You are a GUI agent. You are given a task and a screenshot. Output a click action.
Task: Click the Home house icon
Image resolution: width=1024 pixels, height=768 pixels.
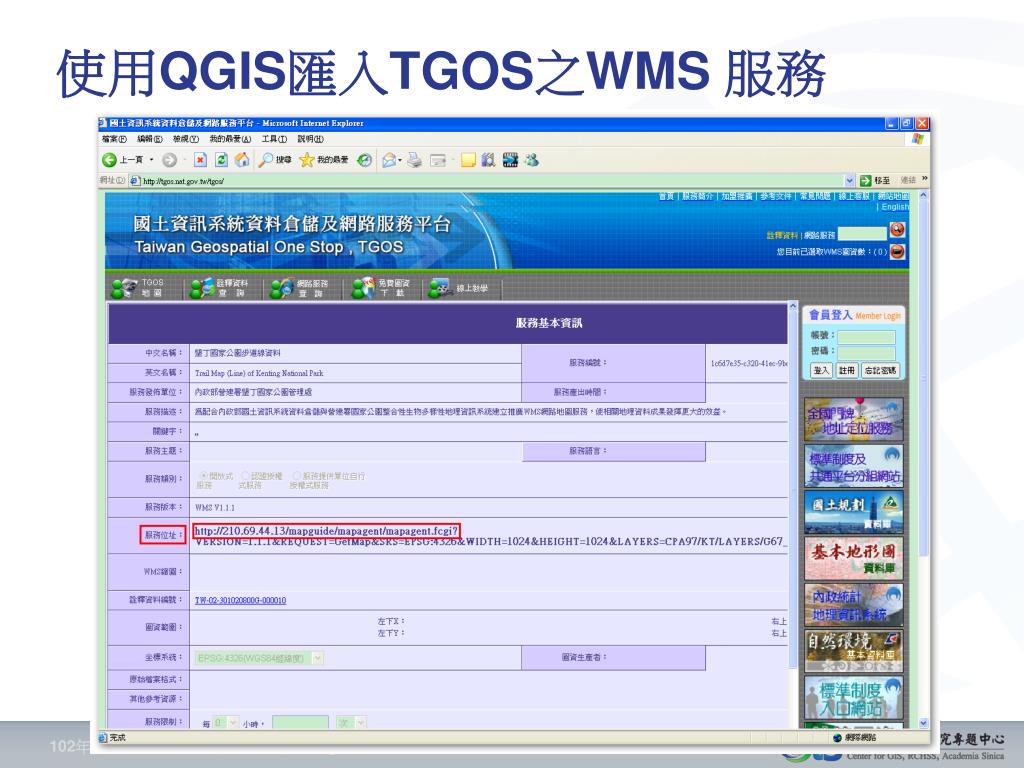coord(242,160)
